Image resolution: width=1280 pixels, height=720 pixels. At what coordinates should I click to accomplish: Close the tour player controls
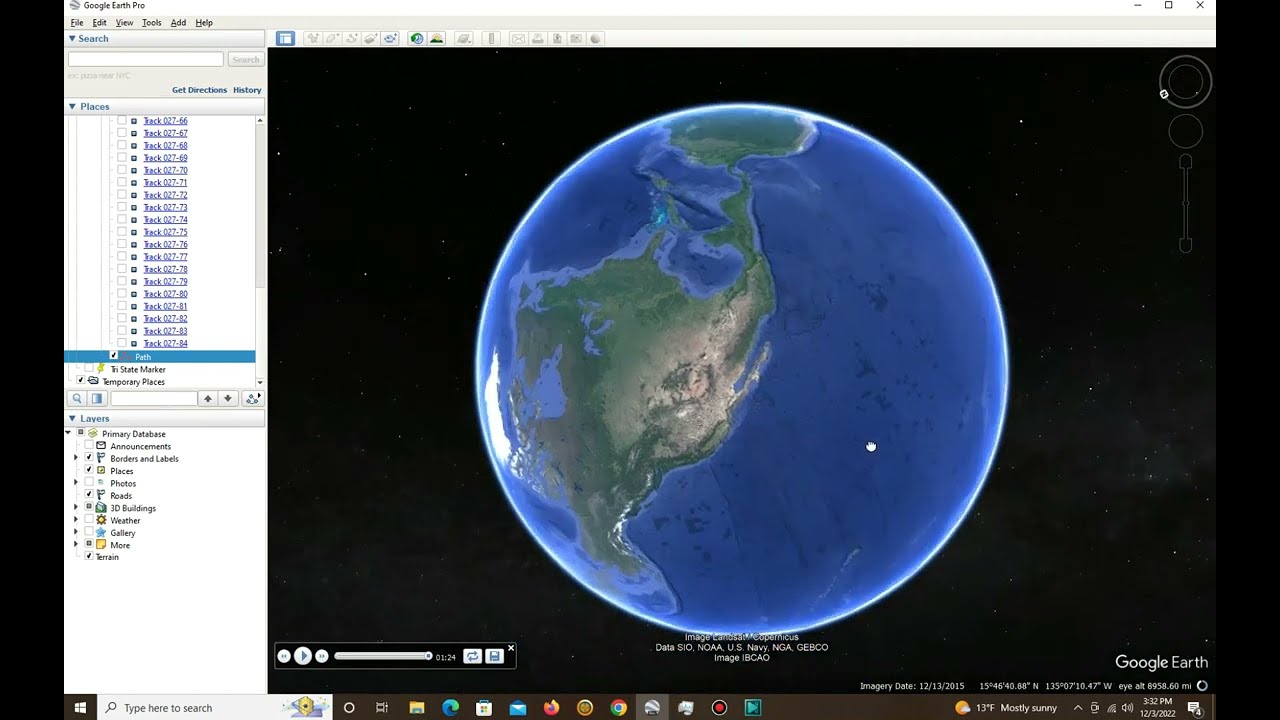(x=511, y=648)
